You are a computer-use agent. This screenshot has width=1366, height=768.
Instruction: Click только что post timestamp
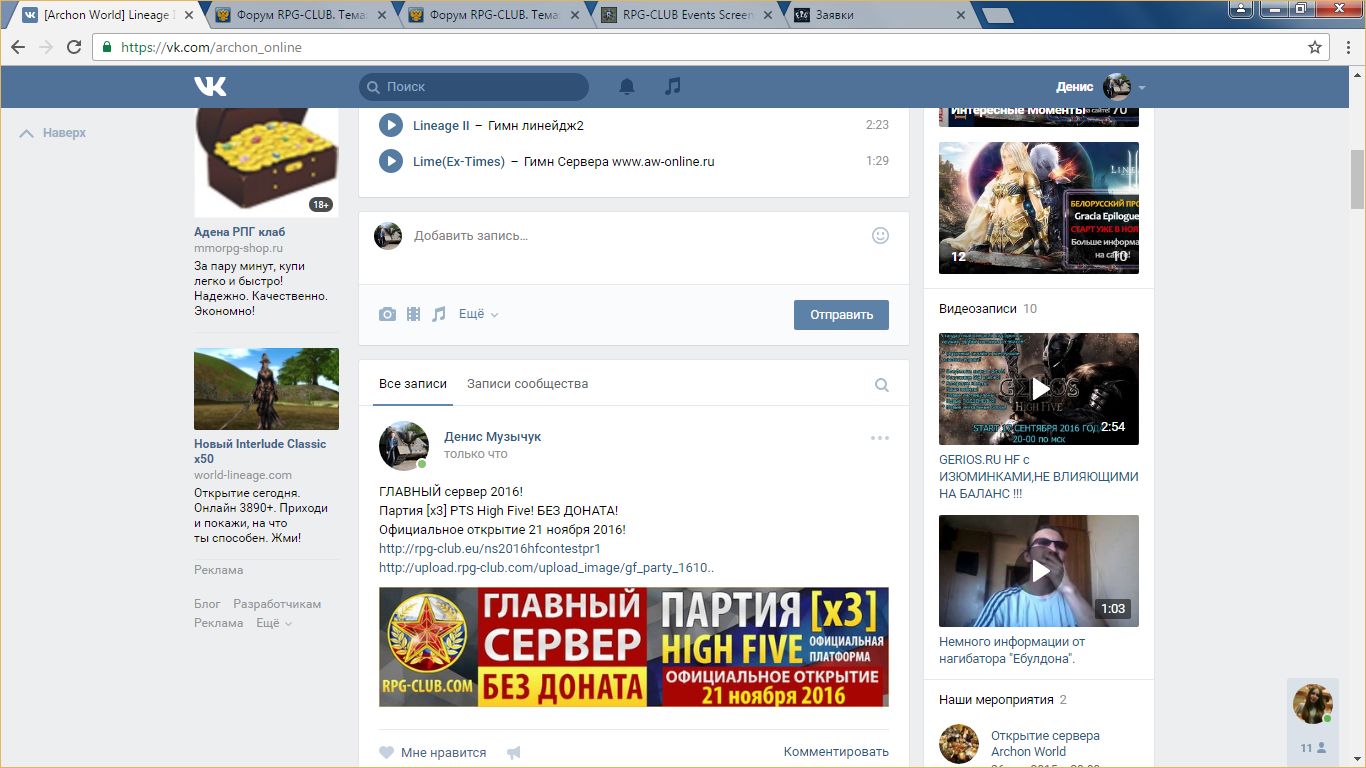(x=476, y=454)
